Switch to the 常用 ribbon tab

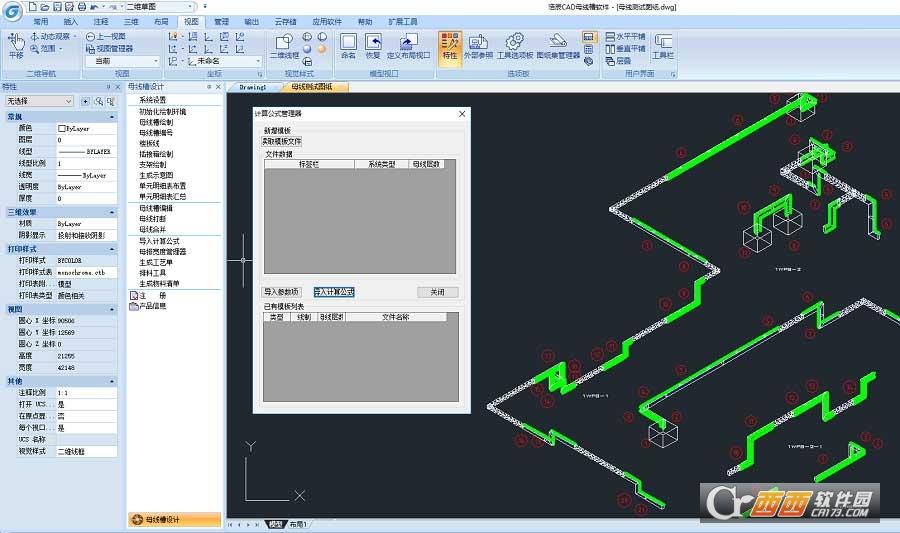point(40,22)
